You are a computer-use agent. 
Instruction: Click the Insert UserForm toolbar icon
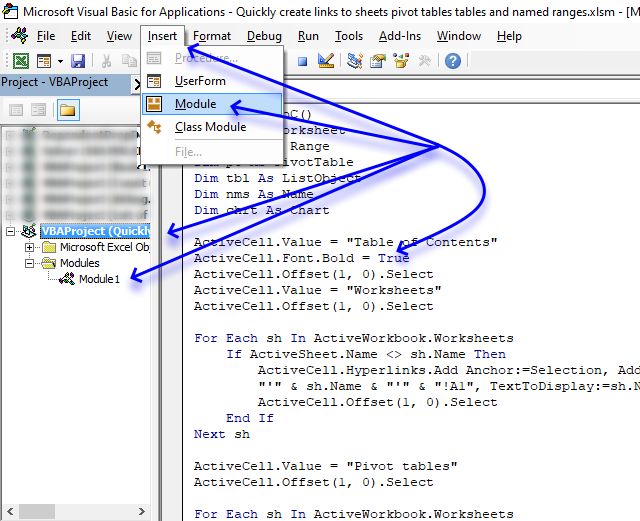click(x=44, y=61)
